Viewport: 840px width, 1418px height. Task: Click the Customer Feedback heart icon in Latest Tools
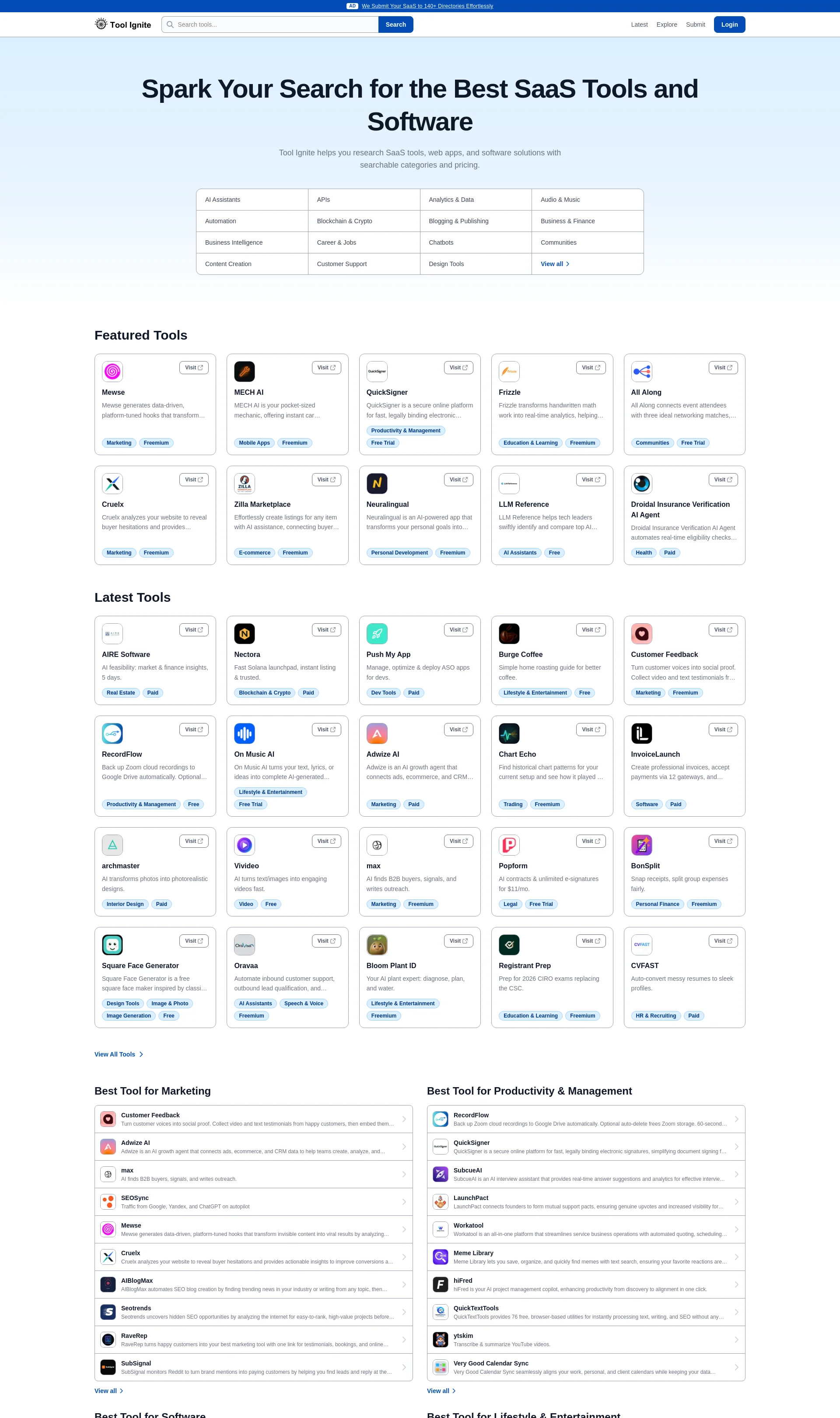[x=641, y=633]
